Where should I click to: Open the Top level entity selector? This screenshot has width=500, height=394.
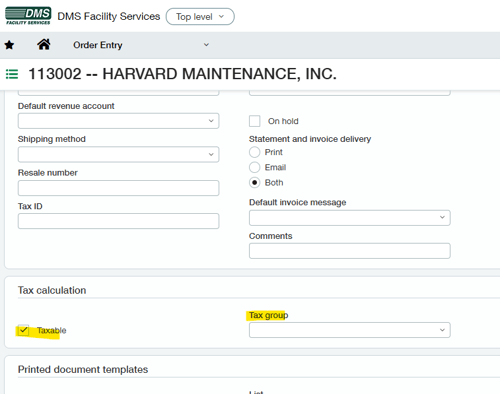coord(200,17)
